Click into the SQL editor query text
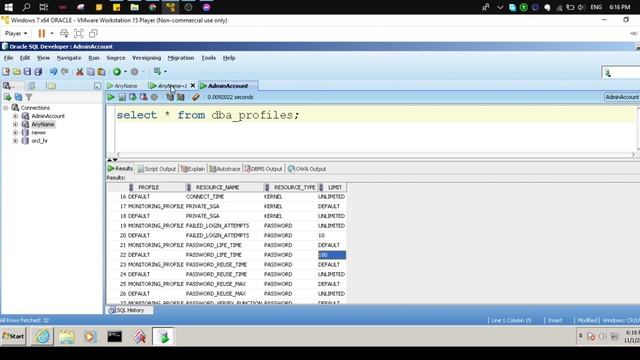Screen dimensions: 640x360 208,115
